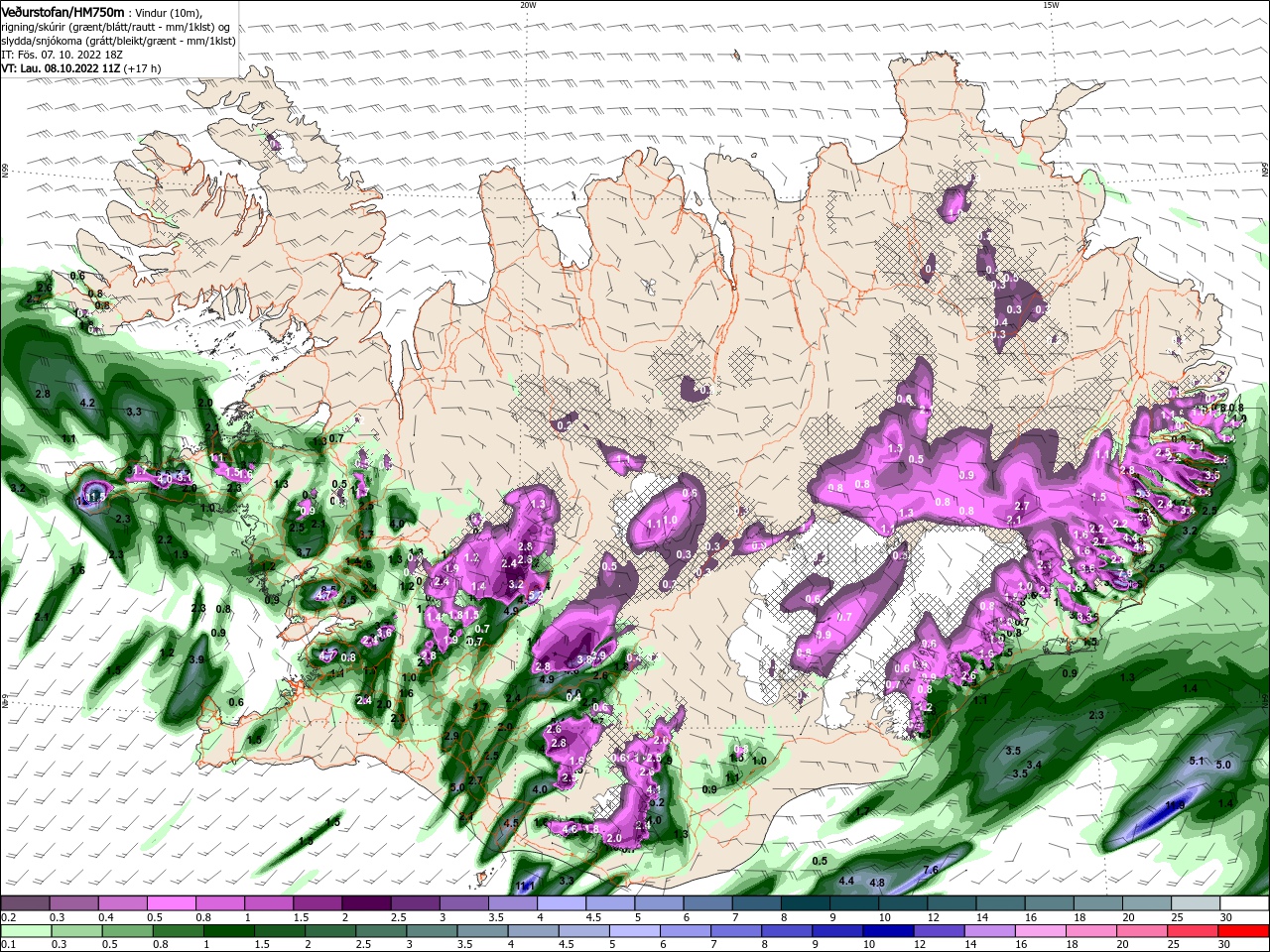Select the white snow swatch at 30
This screenshot has height=952, width=1270.
[1245, 903]
